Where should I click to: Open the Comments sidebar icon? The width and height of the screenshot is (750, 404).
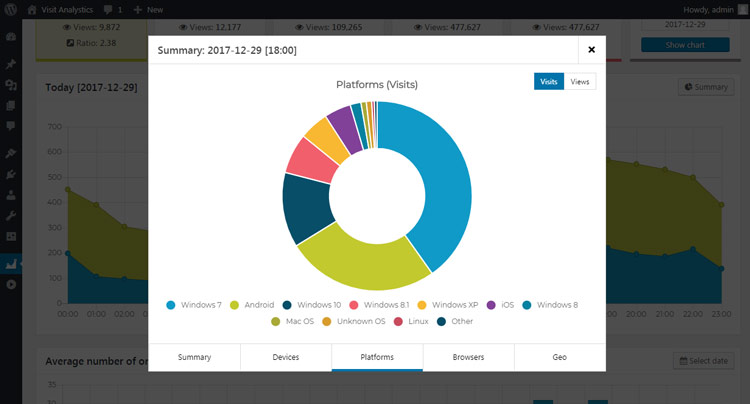pyautogui.click(x=11, y=126)
